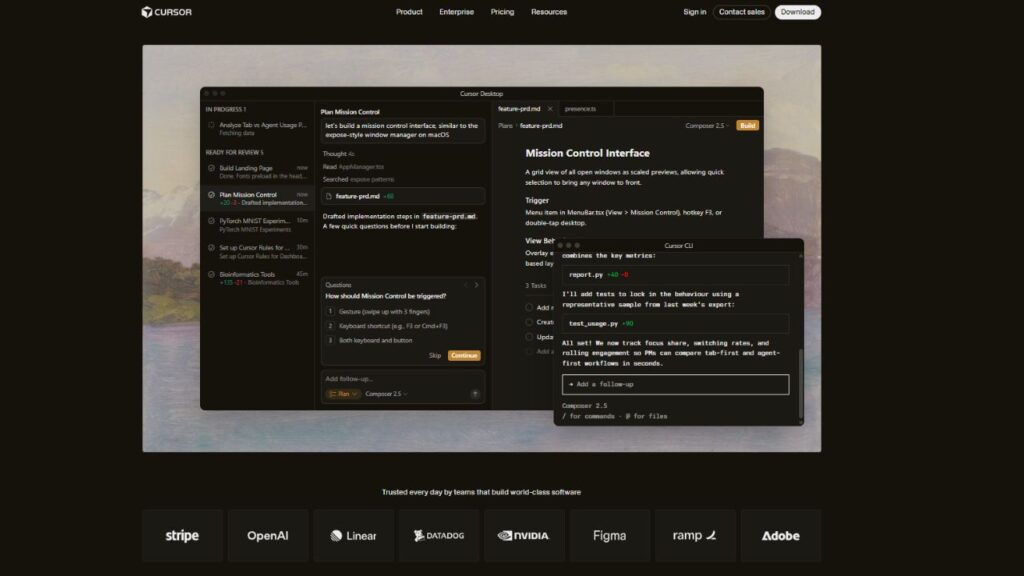Click the Bioinformatics Tools check icon

coord(211,274)
